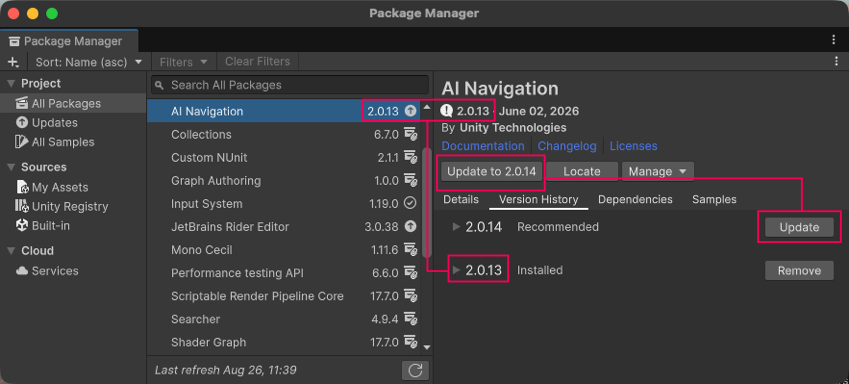The image size is (849, 384).
Task: Switch to the Version History tab
Action: pos(539,199)
